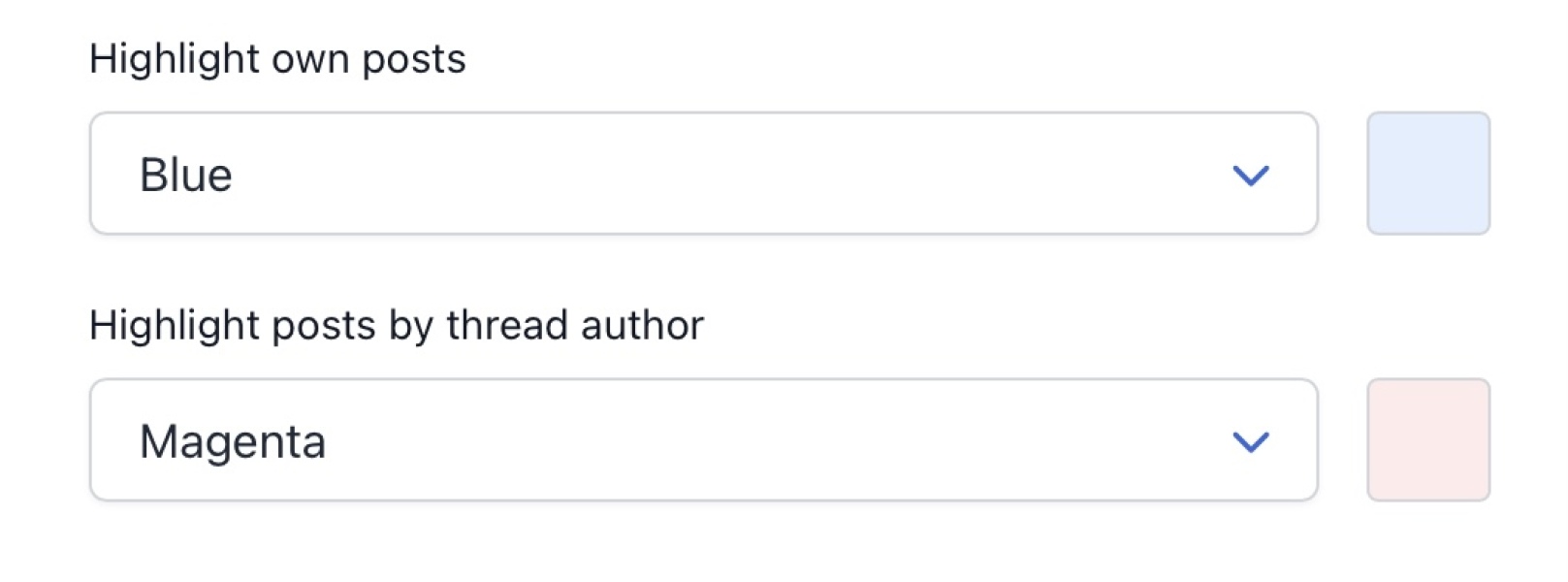Open the Highlight posts by thread author dropdown

pos(703,440)
